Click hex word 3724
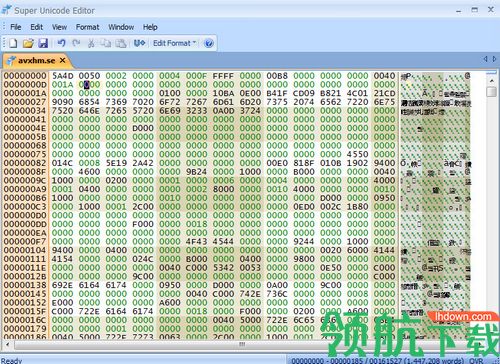 point(250,110)
